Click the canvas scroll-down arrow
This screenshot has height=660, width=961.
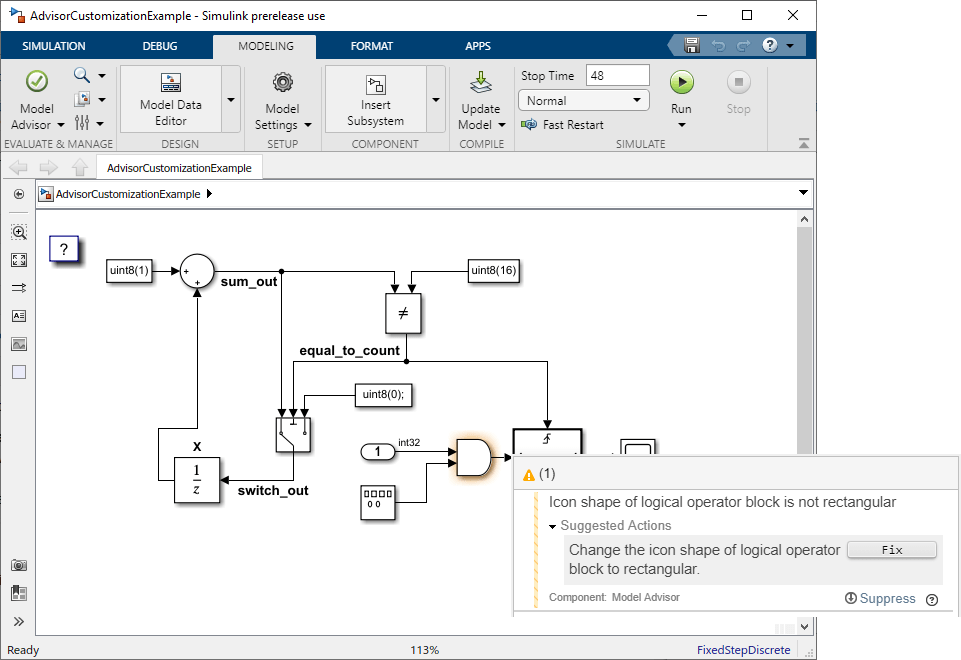pyautogui.click(x=804, y=626)
